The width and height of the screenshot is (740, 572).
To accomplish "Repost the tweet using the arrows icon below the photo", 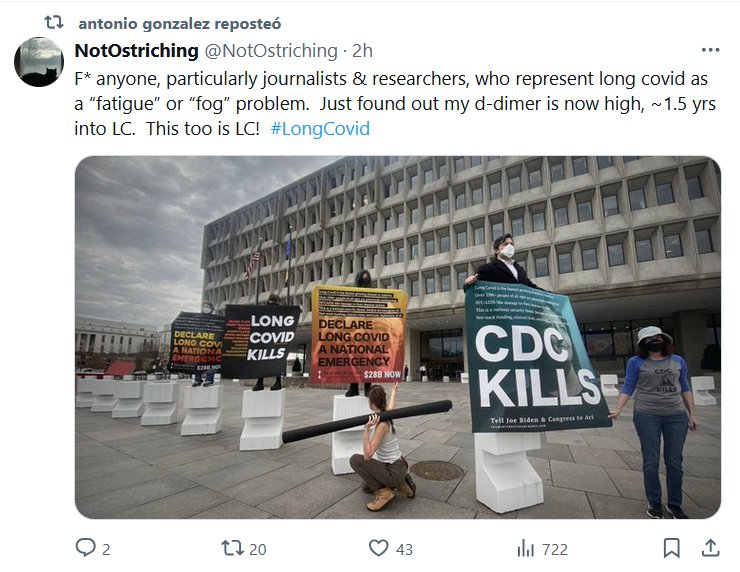I will 231,548.
